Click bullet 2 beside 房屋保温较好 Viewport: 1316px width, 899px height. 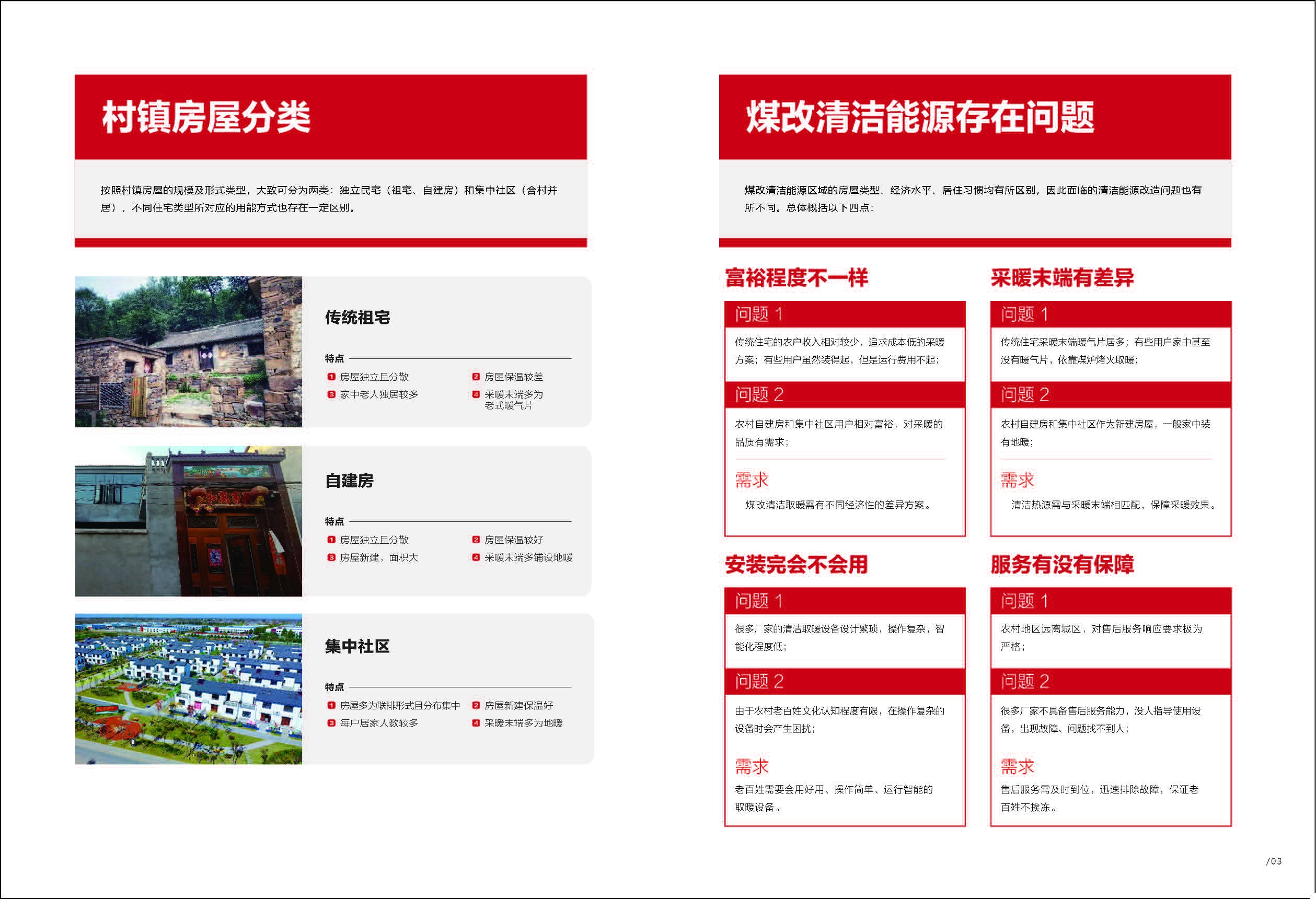(476, 540)
